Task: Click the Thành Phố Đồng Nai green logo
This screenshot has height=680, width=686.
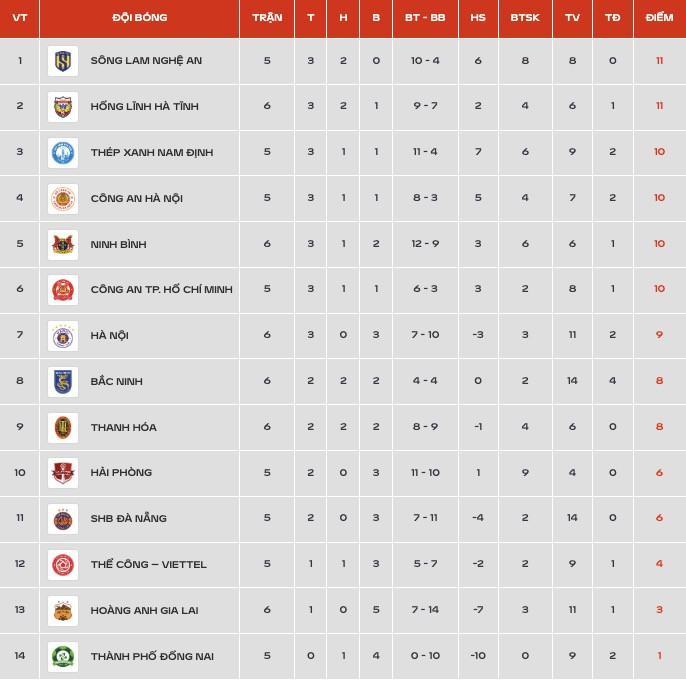Action: point(63,656)
